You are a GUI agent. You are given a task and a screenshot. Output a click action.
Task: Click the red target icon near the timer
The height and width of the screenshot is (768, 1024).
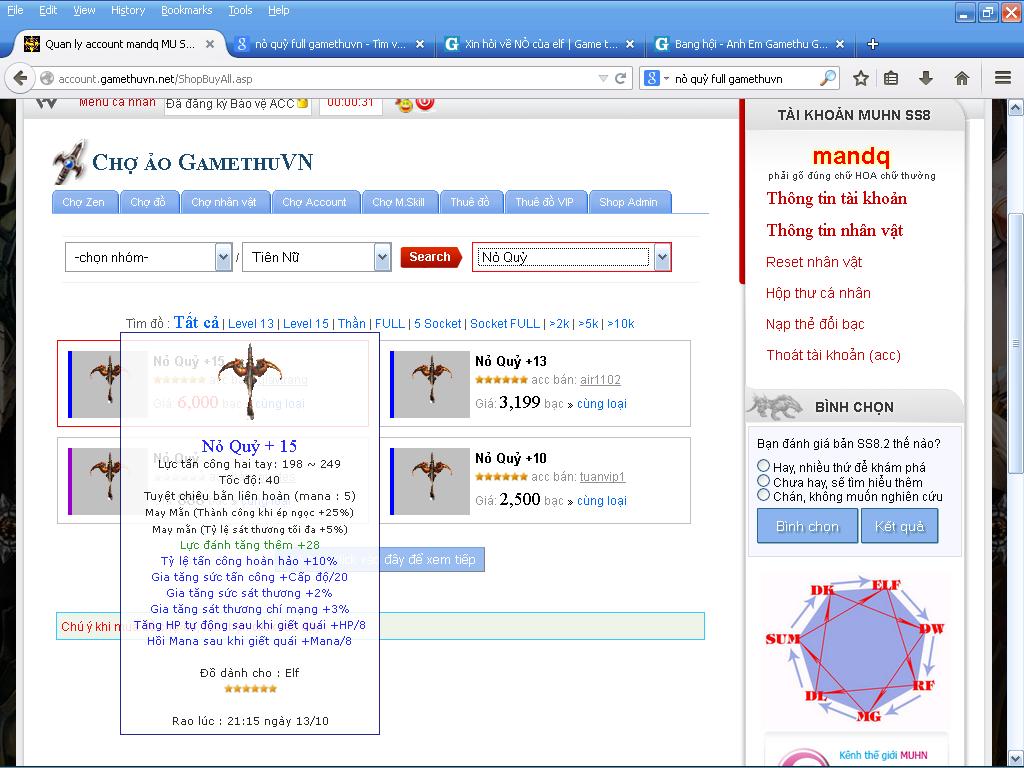424,103
